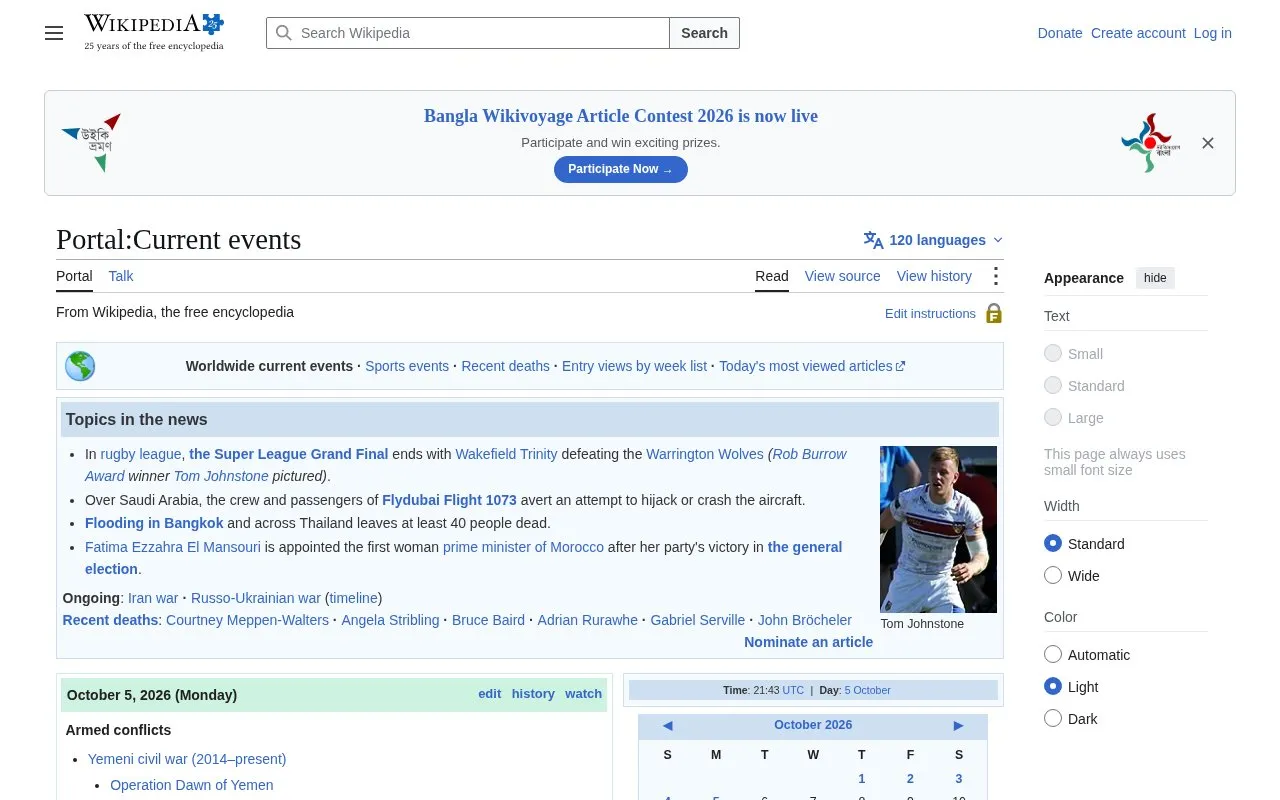Screen dimensions: 1280x800
Task: Set color mode to Dark
Action: [x=1053, y=718]
